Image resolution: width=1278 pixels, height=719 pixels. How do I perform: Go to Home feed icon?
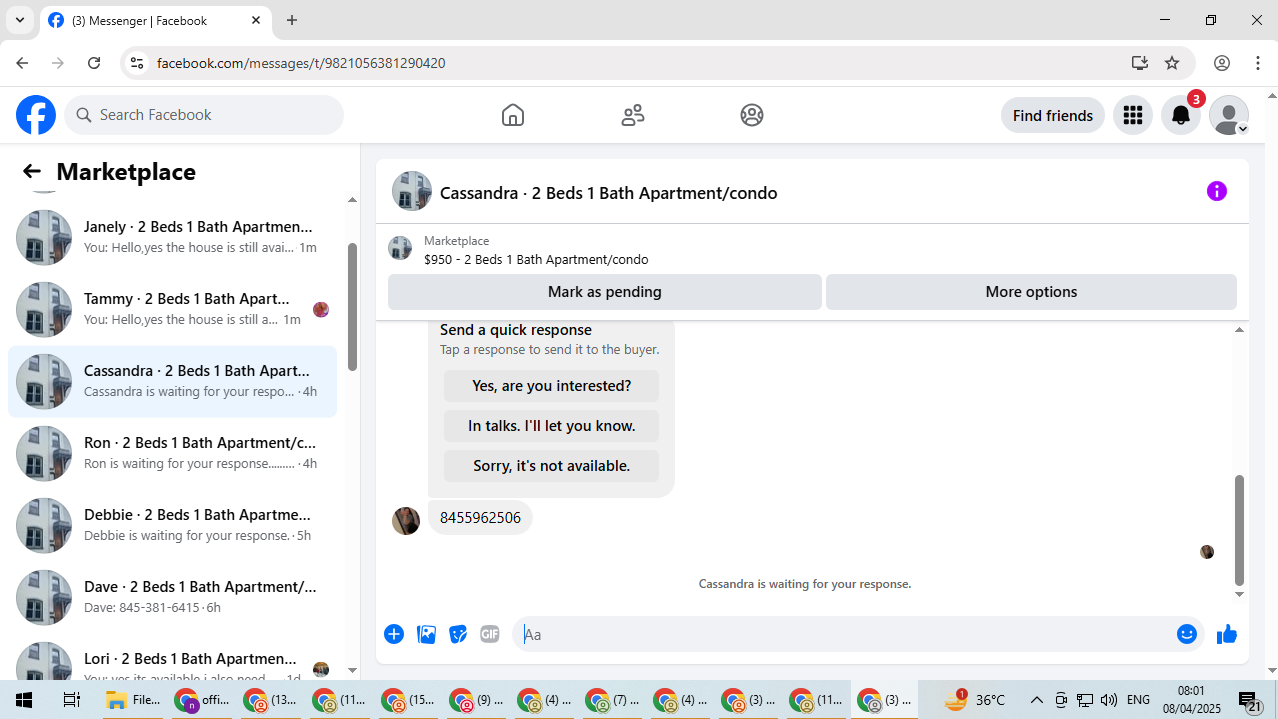pos(512,115)
